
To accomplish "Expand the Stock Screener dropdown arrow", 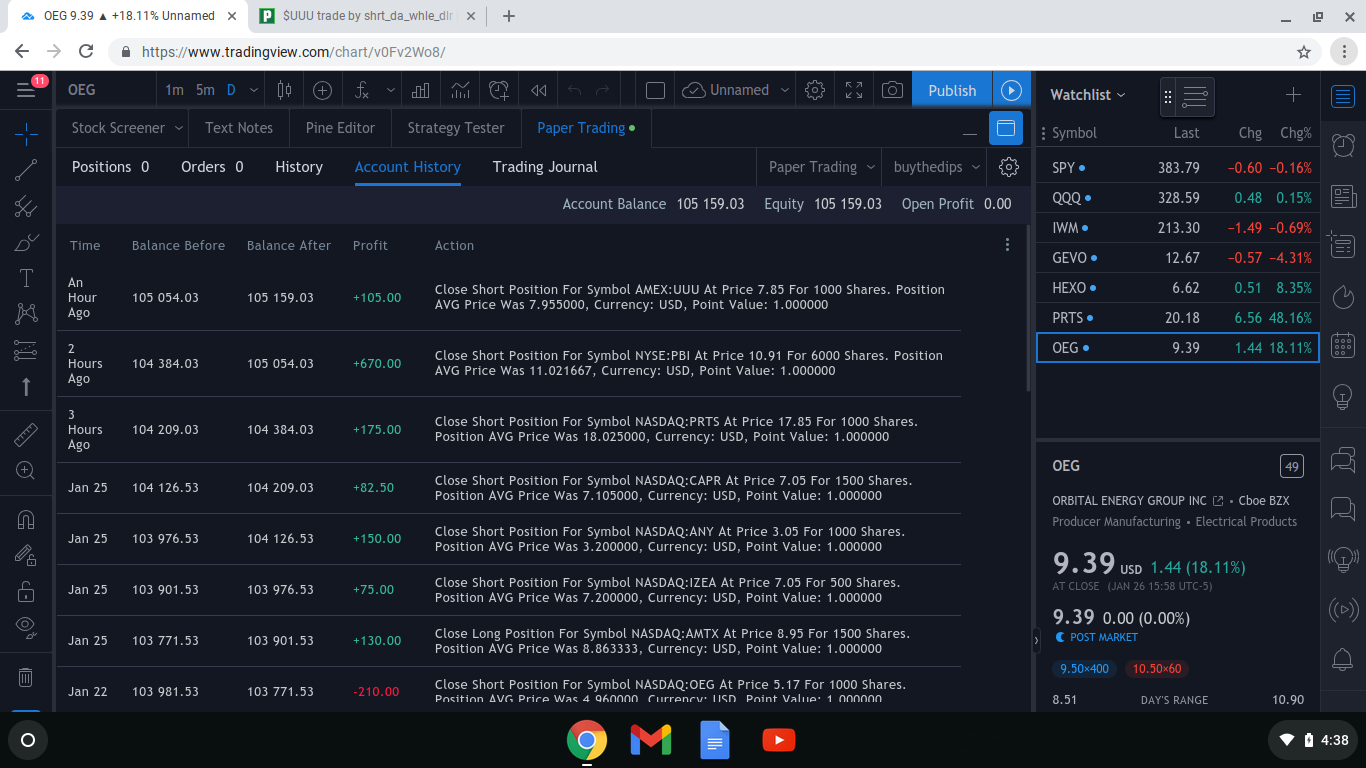I will point(178,128).
